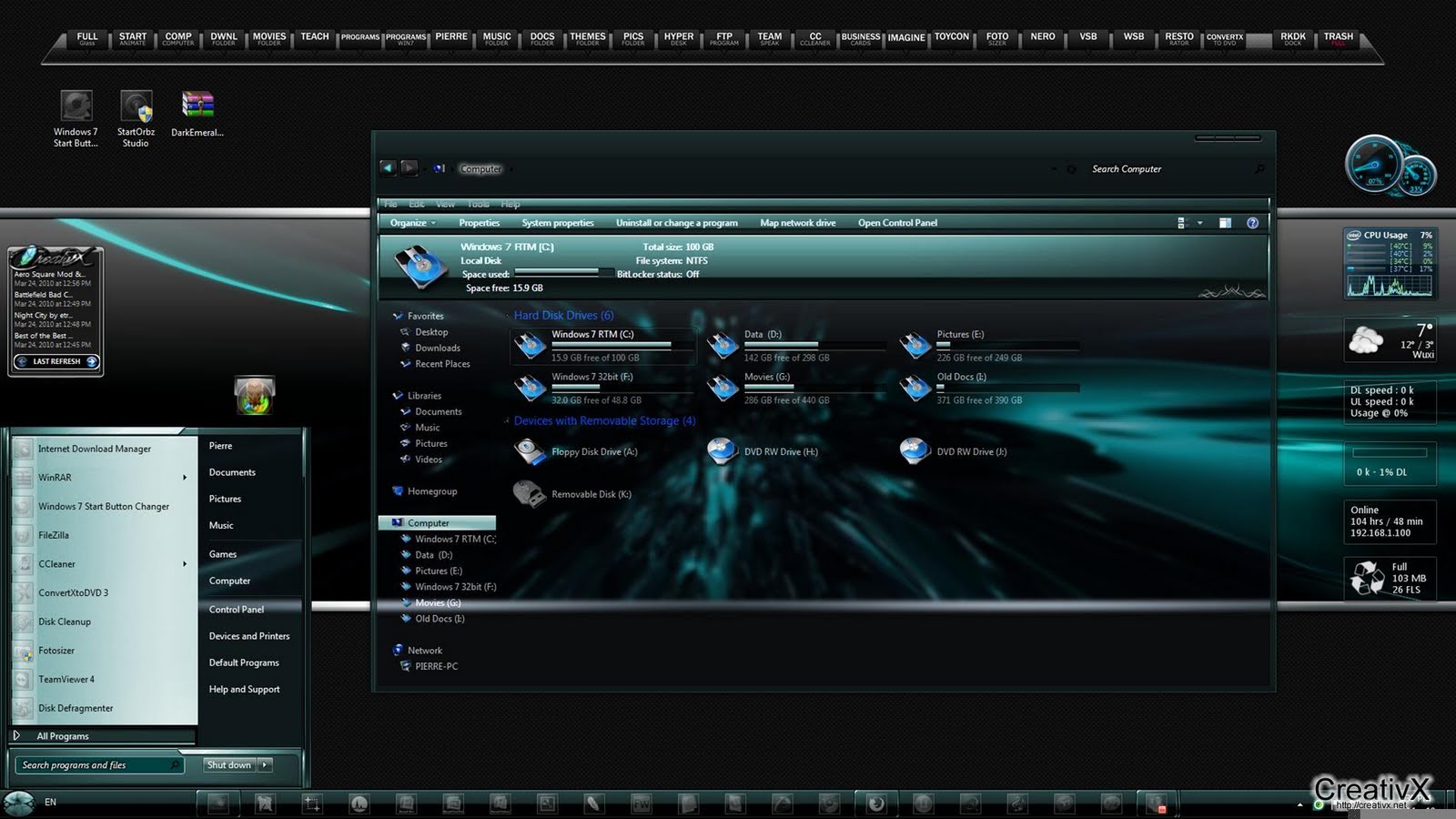Collapse Devices with Removable Storage group

click(x=508, y=421)
